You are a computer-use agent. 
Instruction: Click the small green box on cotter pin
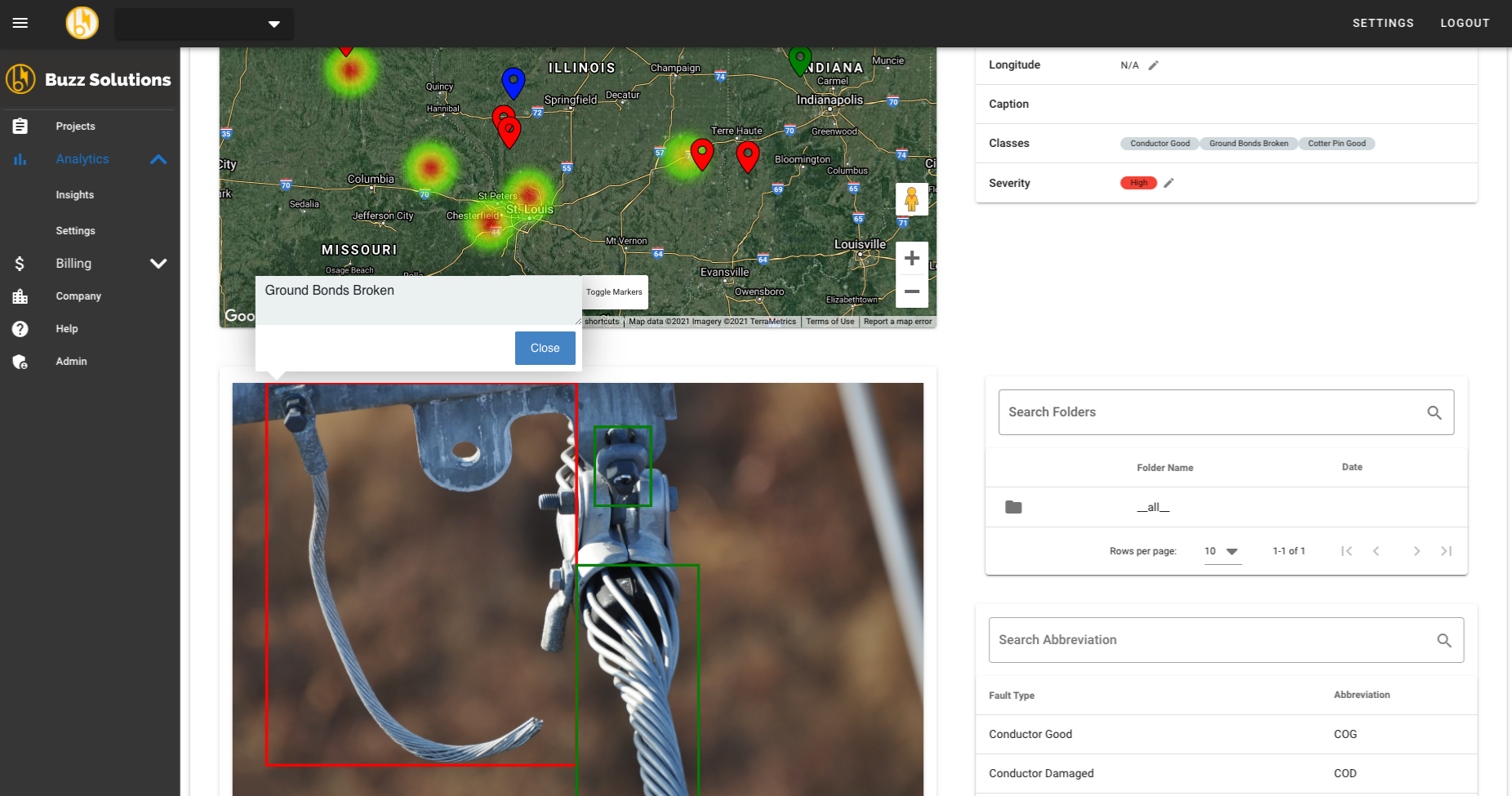click(x=623, y=466)
